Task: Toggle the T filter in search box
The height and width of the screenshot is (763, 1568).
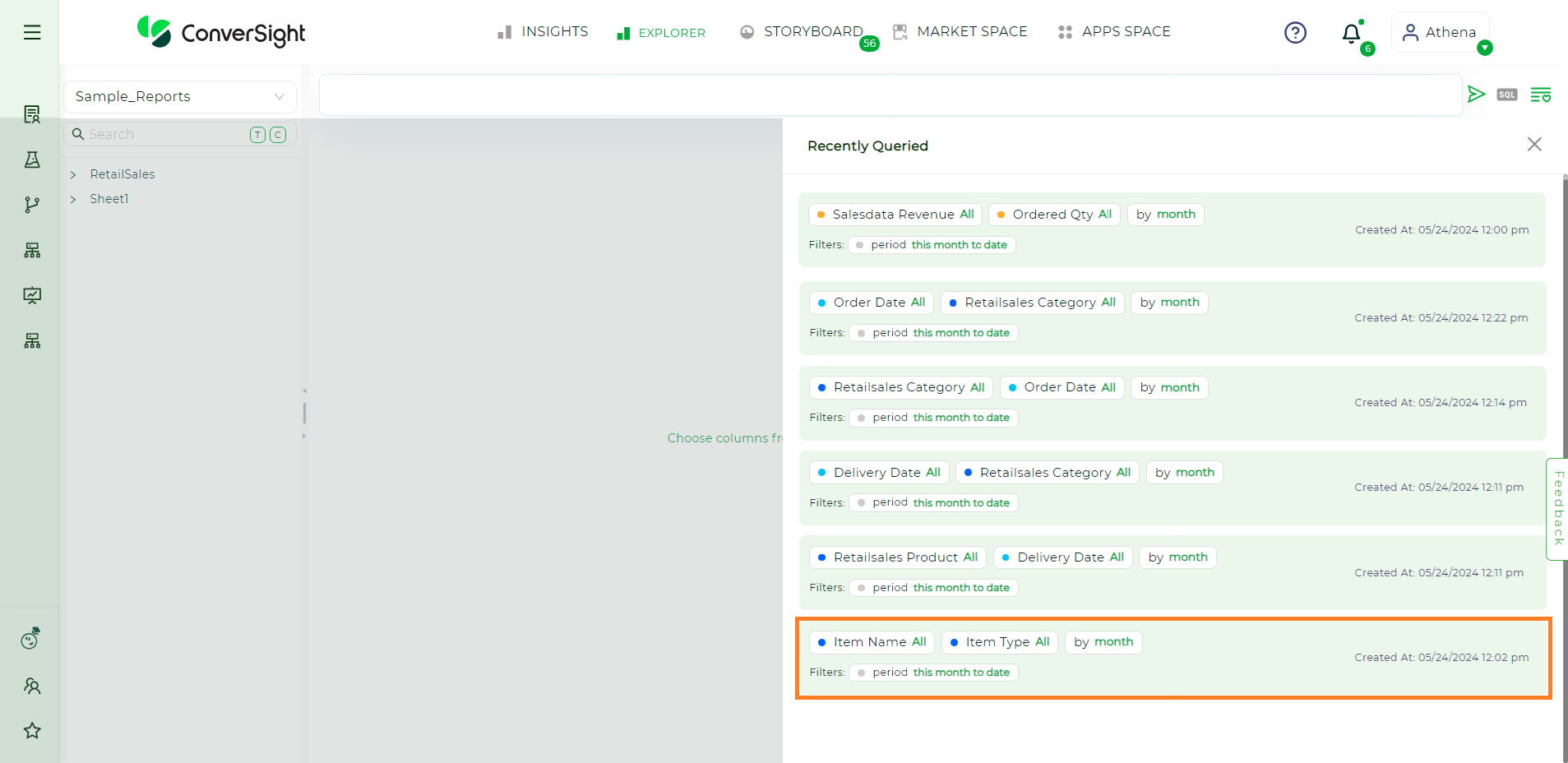Action: click(x=257, y=135)
